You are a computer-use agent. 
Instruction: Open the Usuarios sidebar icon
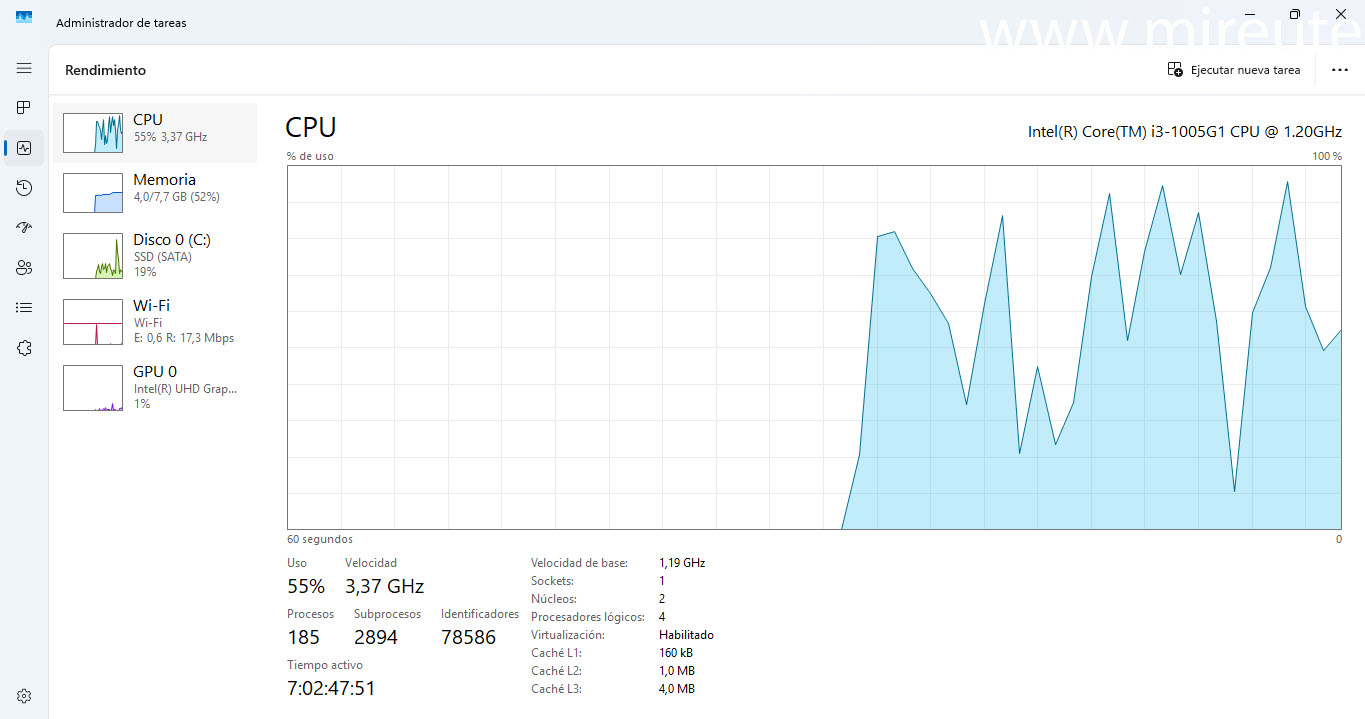tap(24, 268)
